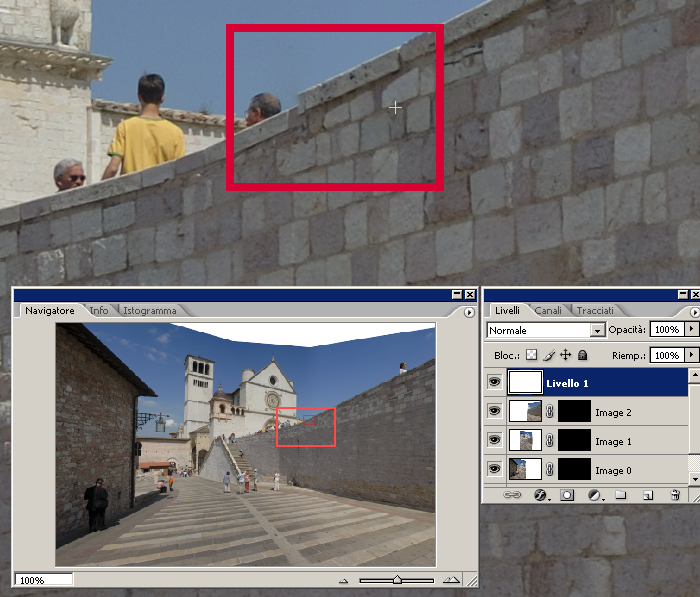Select the Image 0 layer mask thumbnail
The image size is (700, 597).
click(574, 469)
